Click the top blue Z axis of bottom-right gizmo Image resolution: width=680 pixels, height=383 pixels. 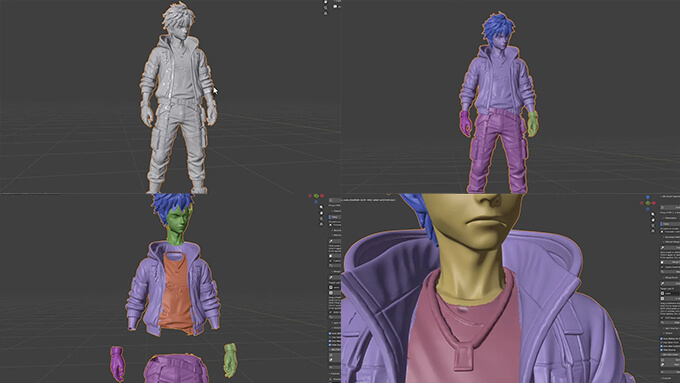coord(647,197)
